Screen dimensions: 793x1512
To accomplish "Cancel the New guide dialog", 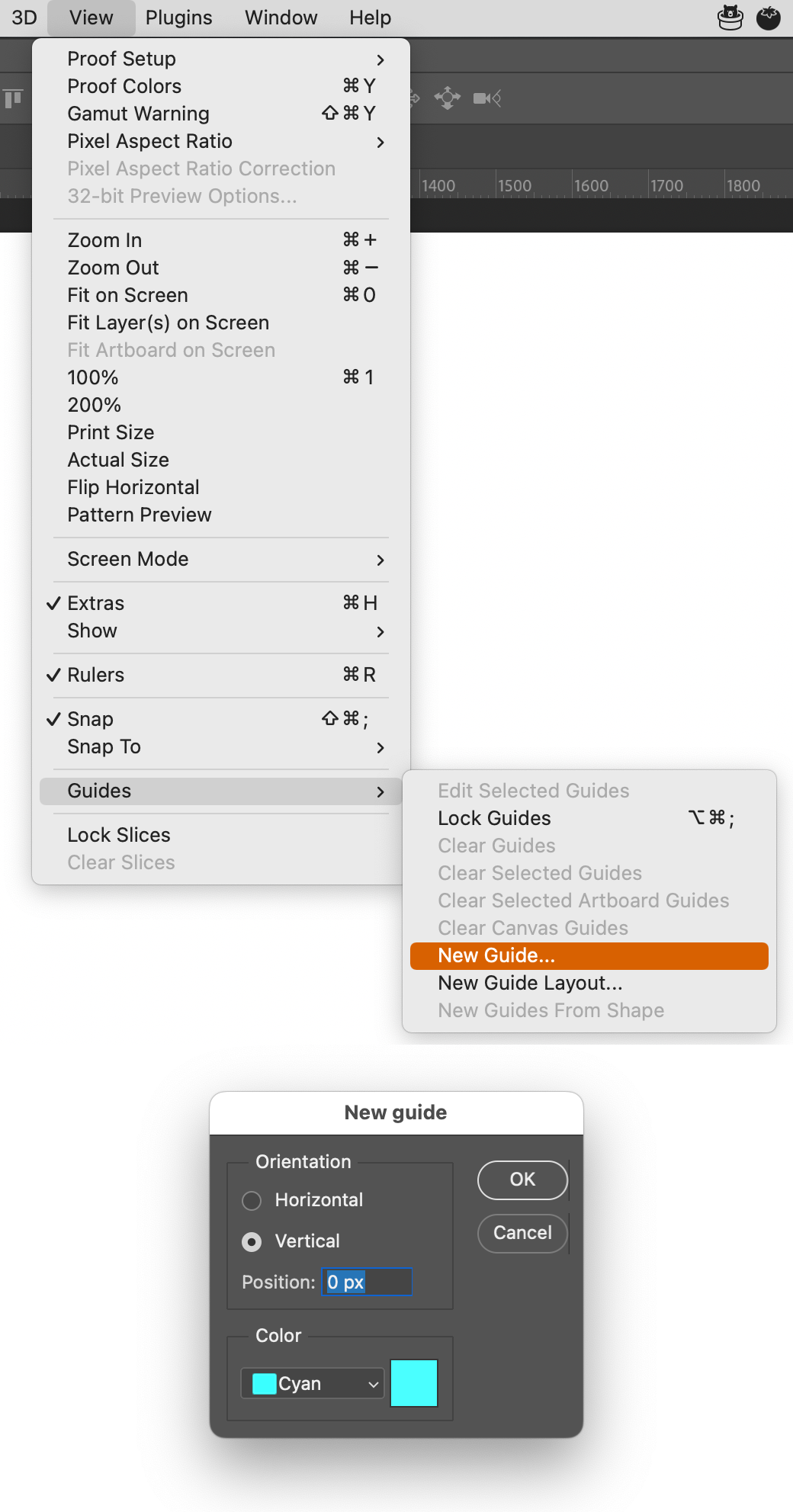I will pos(522,1233).
